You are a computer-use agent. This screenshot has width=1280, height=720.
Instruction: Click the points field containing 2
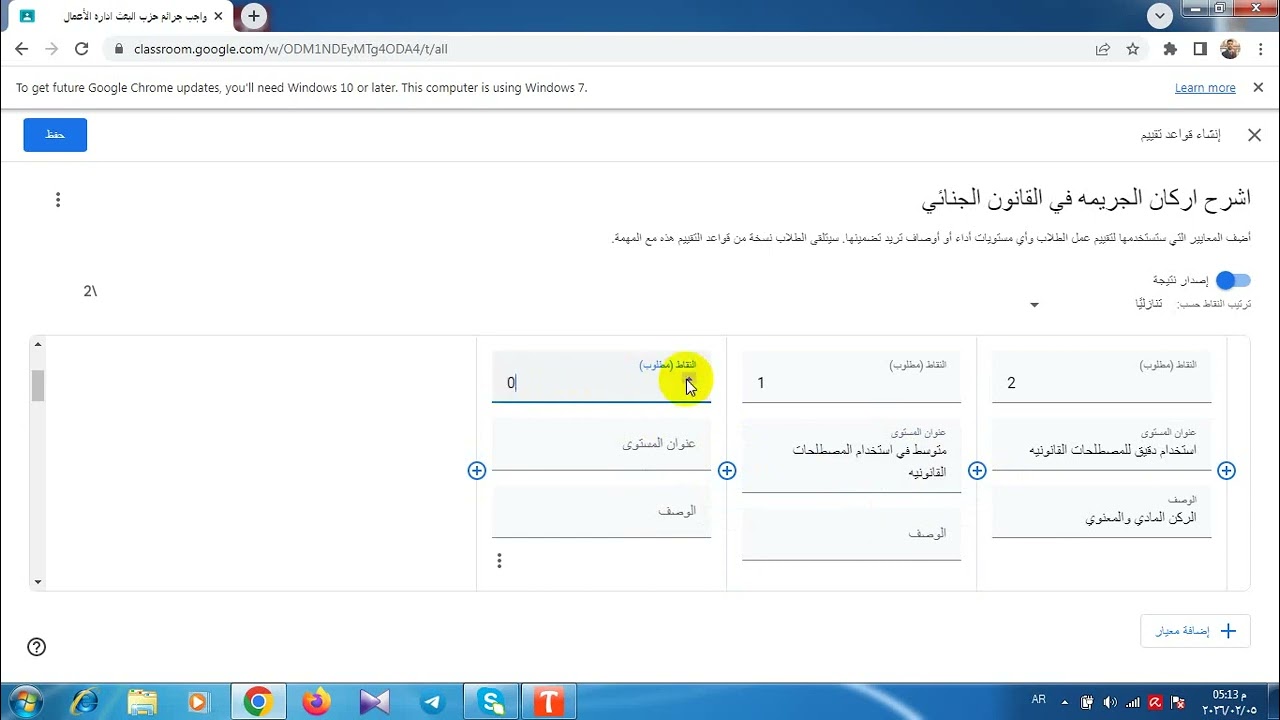(x=1101, y=377)
